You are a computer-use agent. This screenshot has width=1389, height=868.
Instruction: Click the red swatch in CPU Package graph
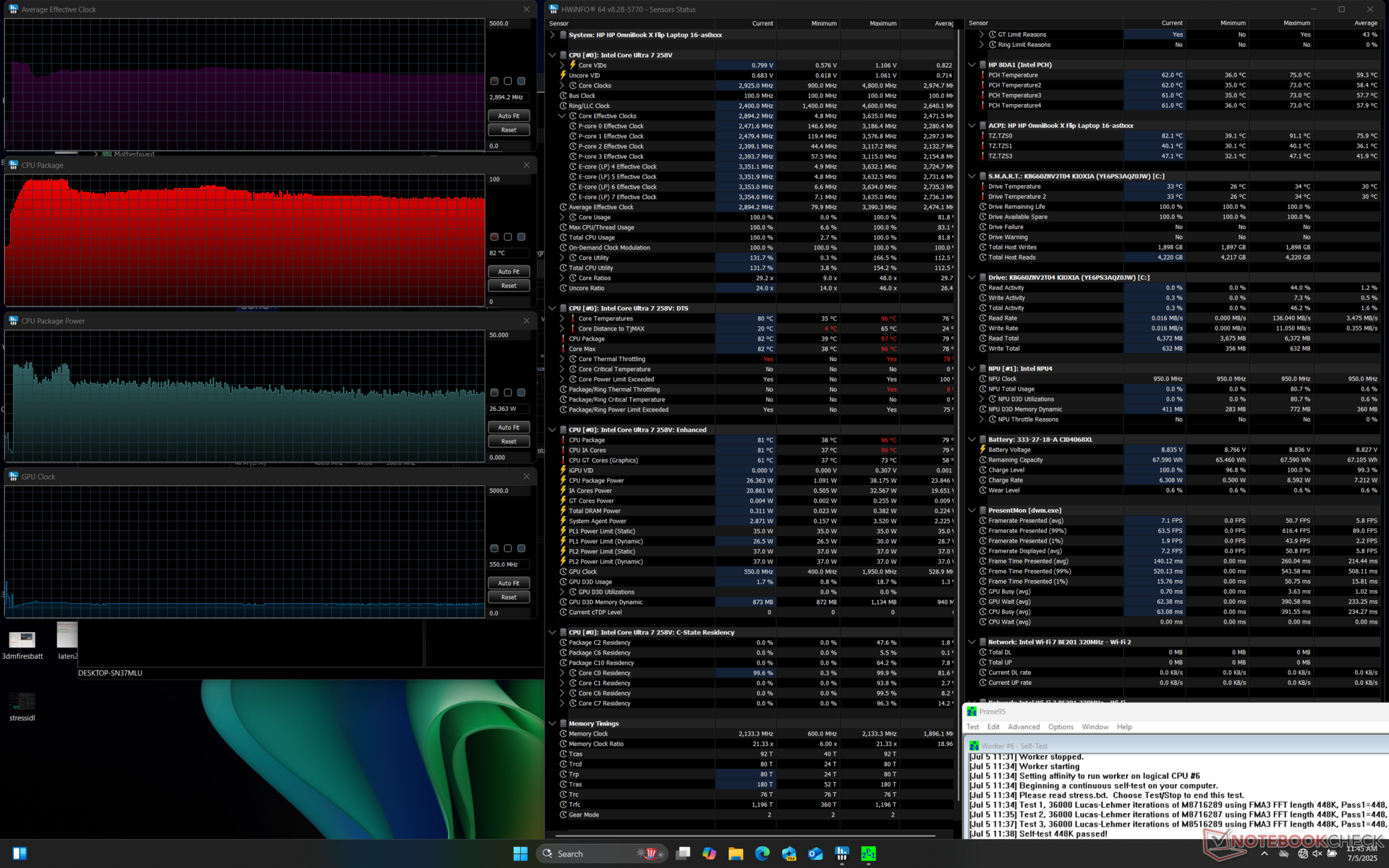coord(494,237)
